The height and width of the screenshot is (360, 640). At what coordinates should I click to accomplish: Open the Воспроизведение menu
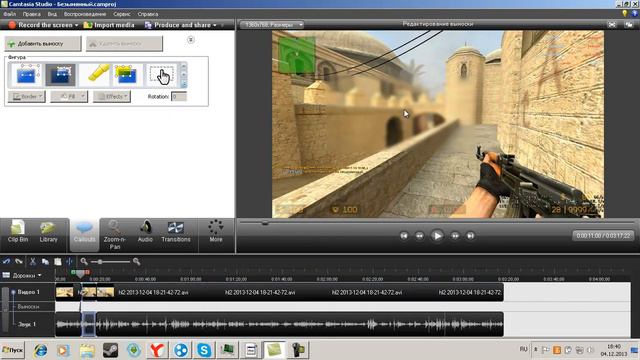coord(85,14)
